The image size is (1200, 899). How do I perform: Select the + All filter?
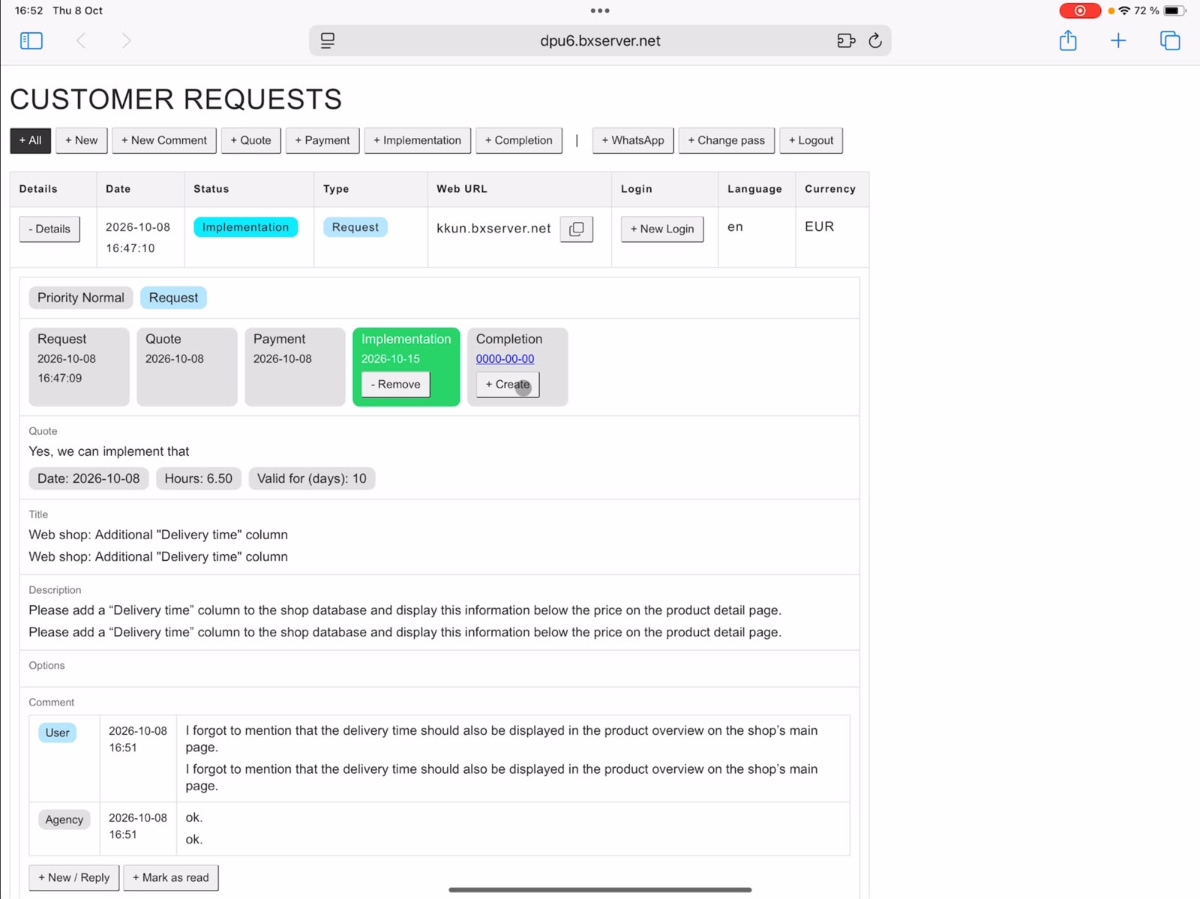point(30,140)
